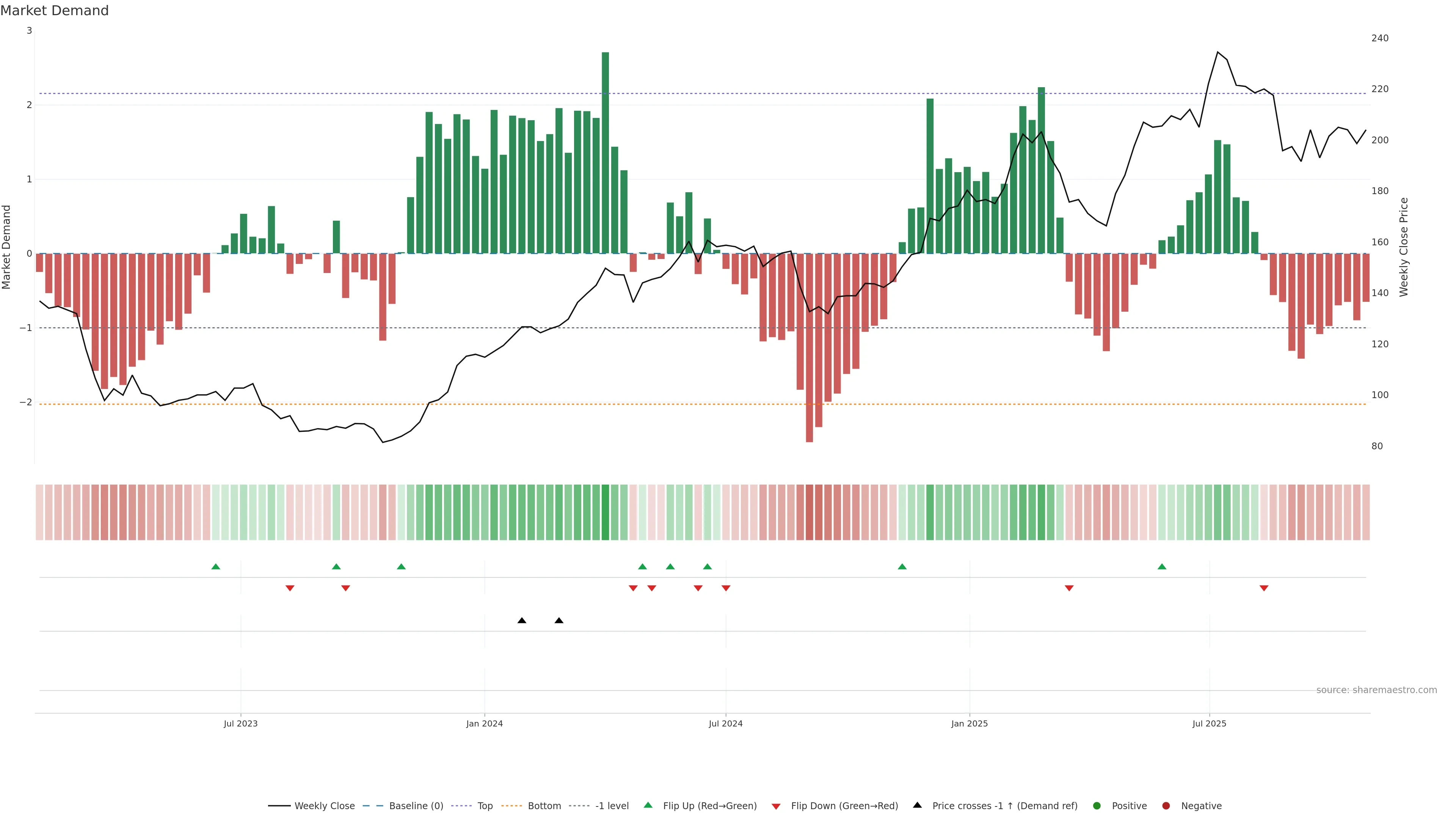Click the red Flip Down legend triangle
The width and height of the screenshot is (1456, 819).
[x=776, y=806]
